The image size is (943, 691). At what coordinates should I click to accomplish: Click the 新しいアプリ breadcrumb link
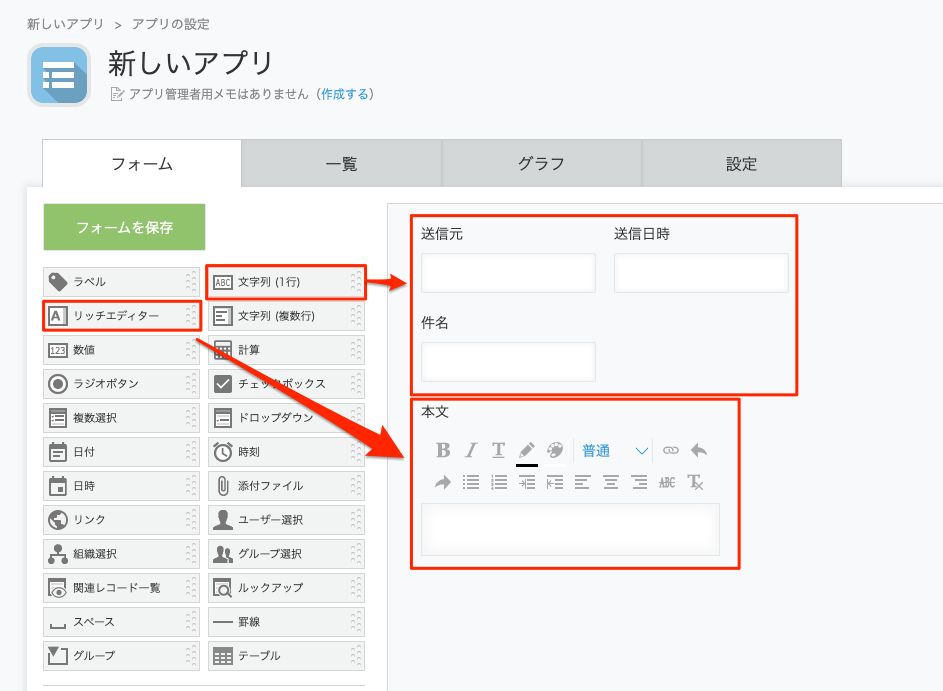pos(65,24)
